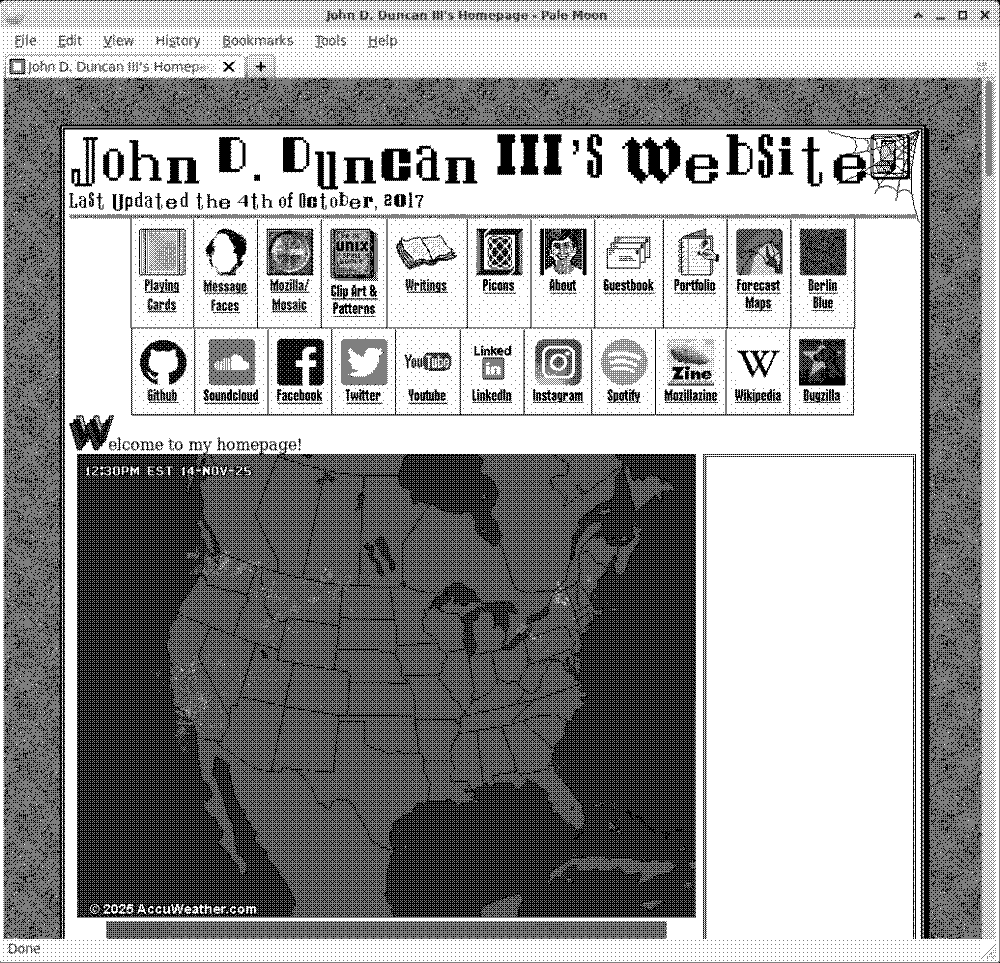Image resolution: width=1000 pixels, height=963 pixels.
Task: Open the Portfolio notebook icon
Action: click(x=694, y=251)
